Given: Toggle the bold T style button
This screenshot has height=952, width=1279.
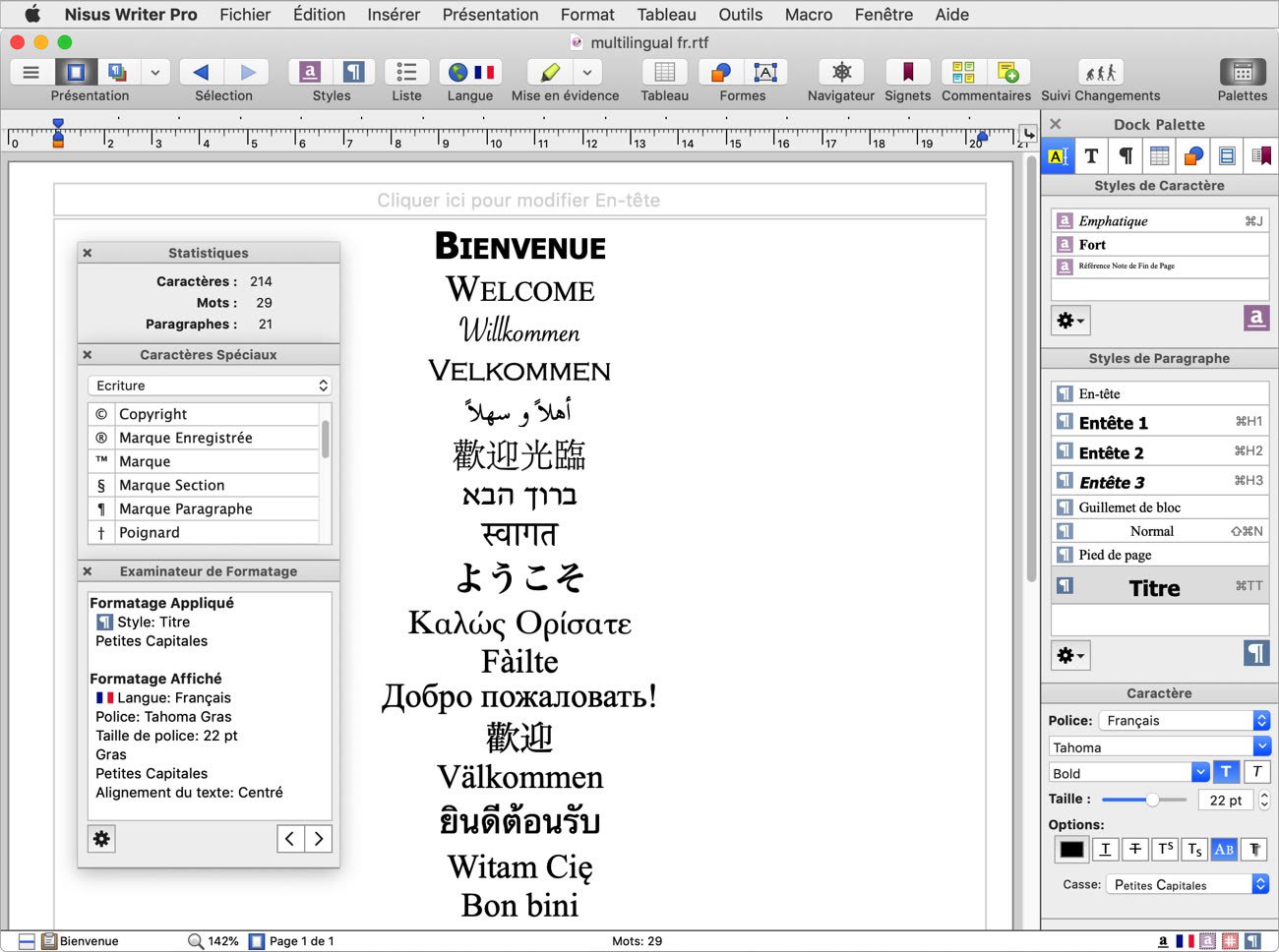Looking at the screenshot, I should tap(1226, 772).
